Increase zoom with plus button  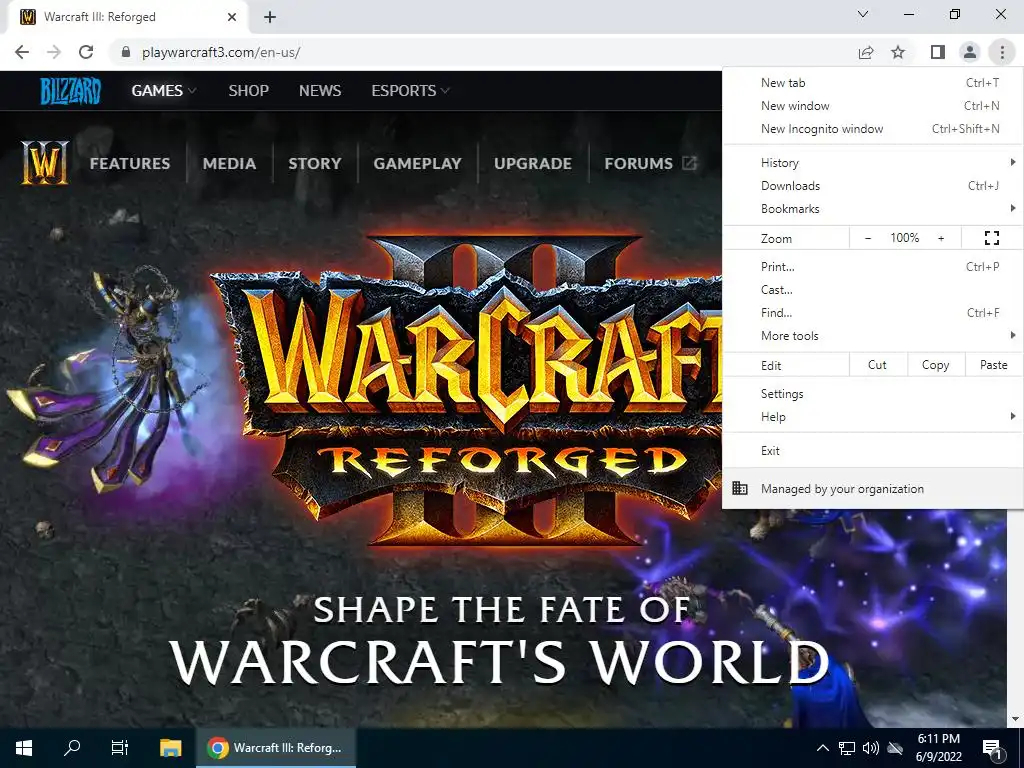[941, 238]
